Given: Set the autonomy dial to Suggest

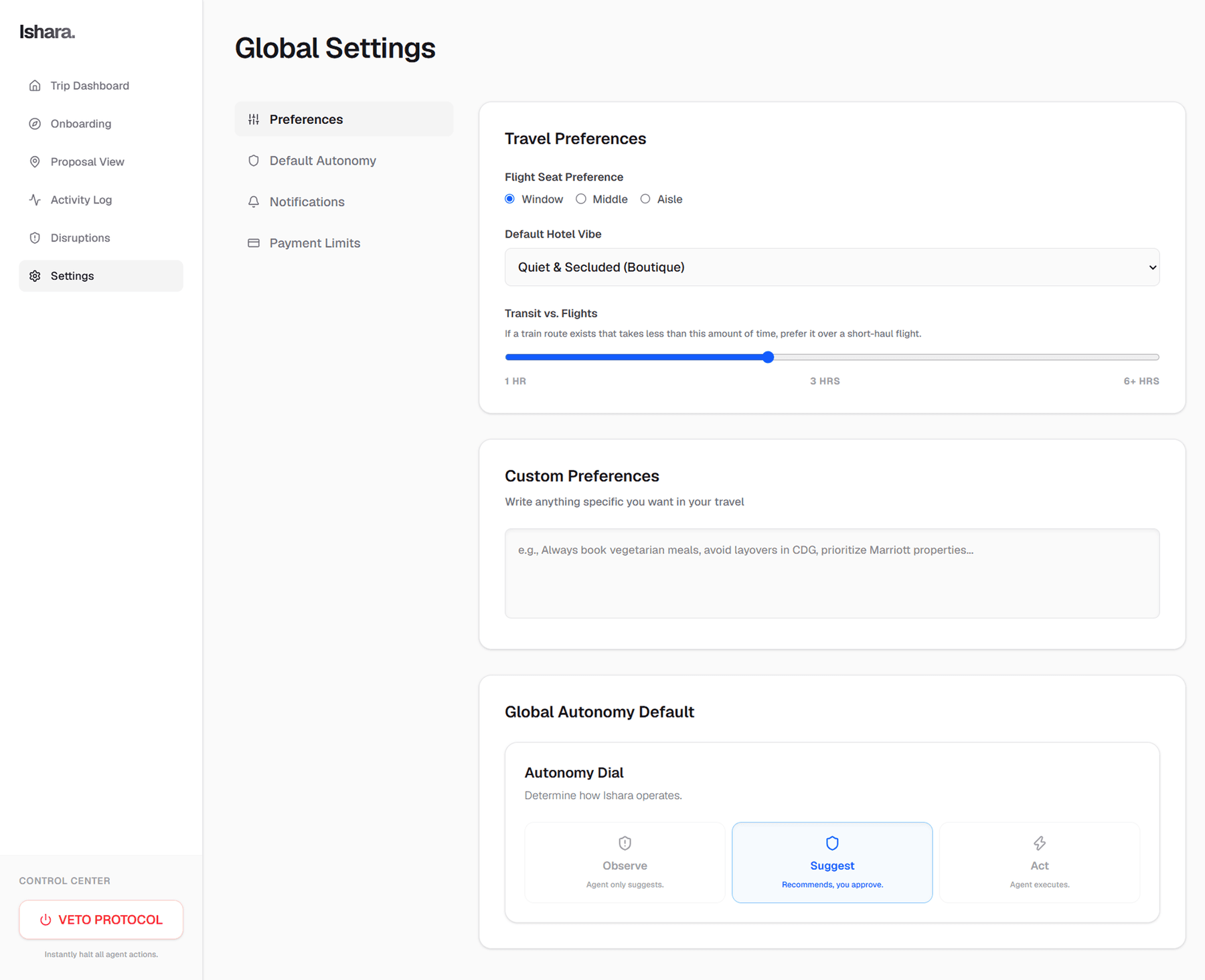Looking at the screenshot, I should [x=832, y=863].
